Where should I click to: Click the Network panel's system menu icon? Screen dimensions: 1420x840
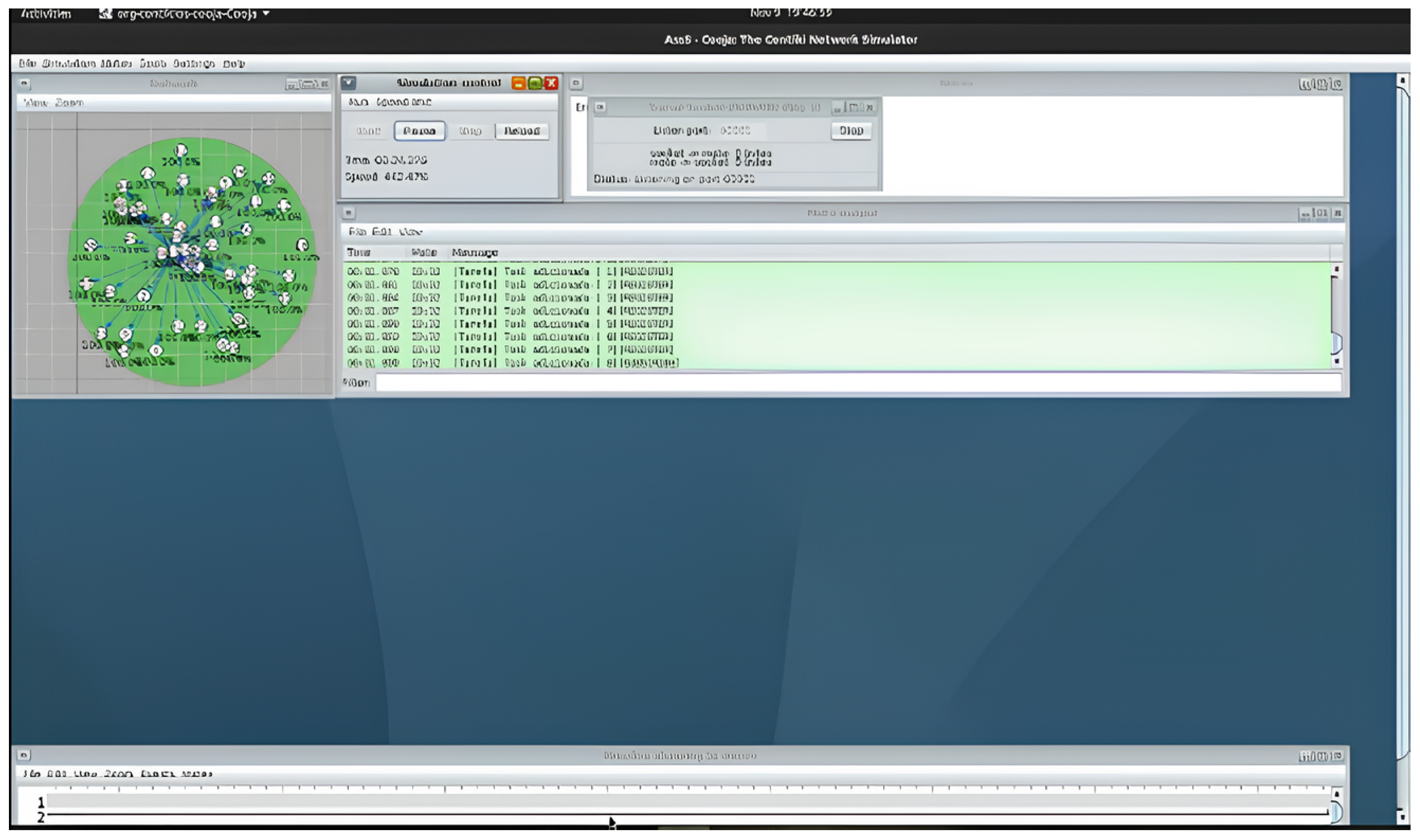[x=24, y=84]
